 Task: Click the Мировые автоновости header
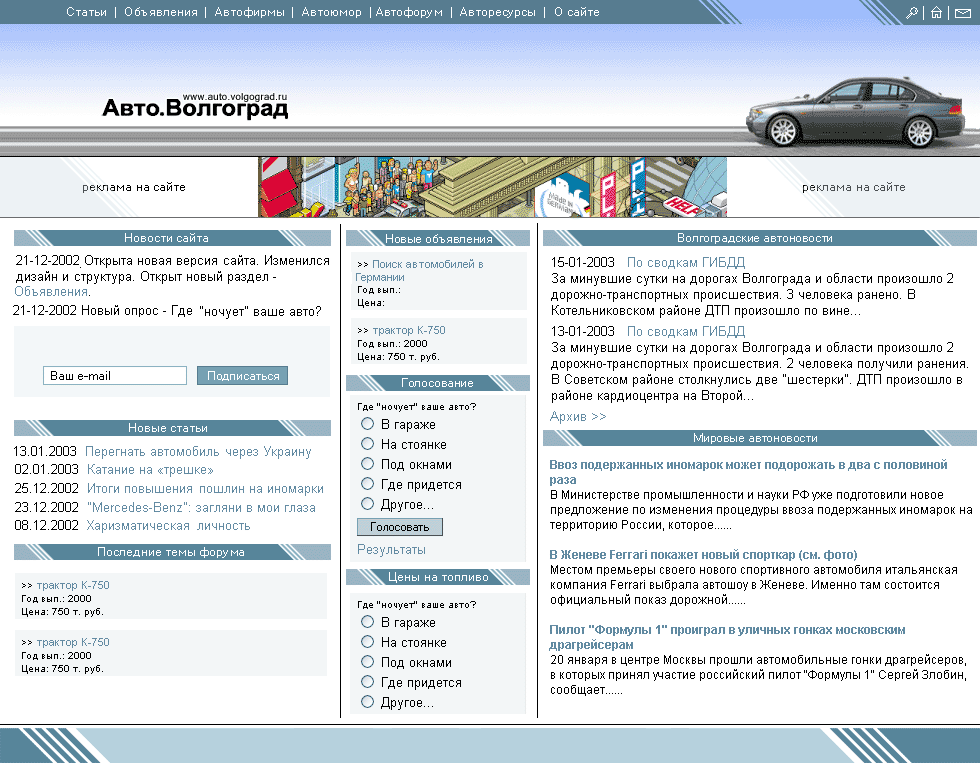(759, 438)
